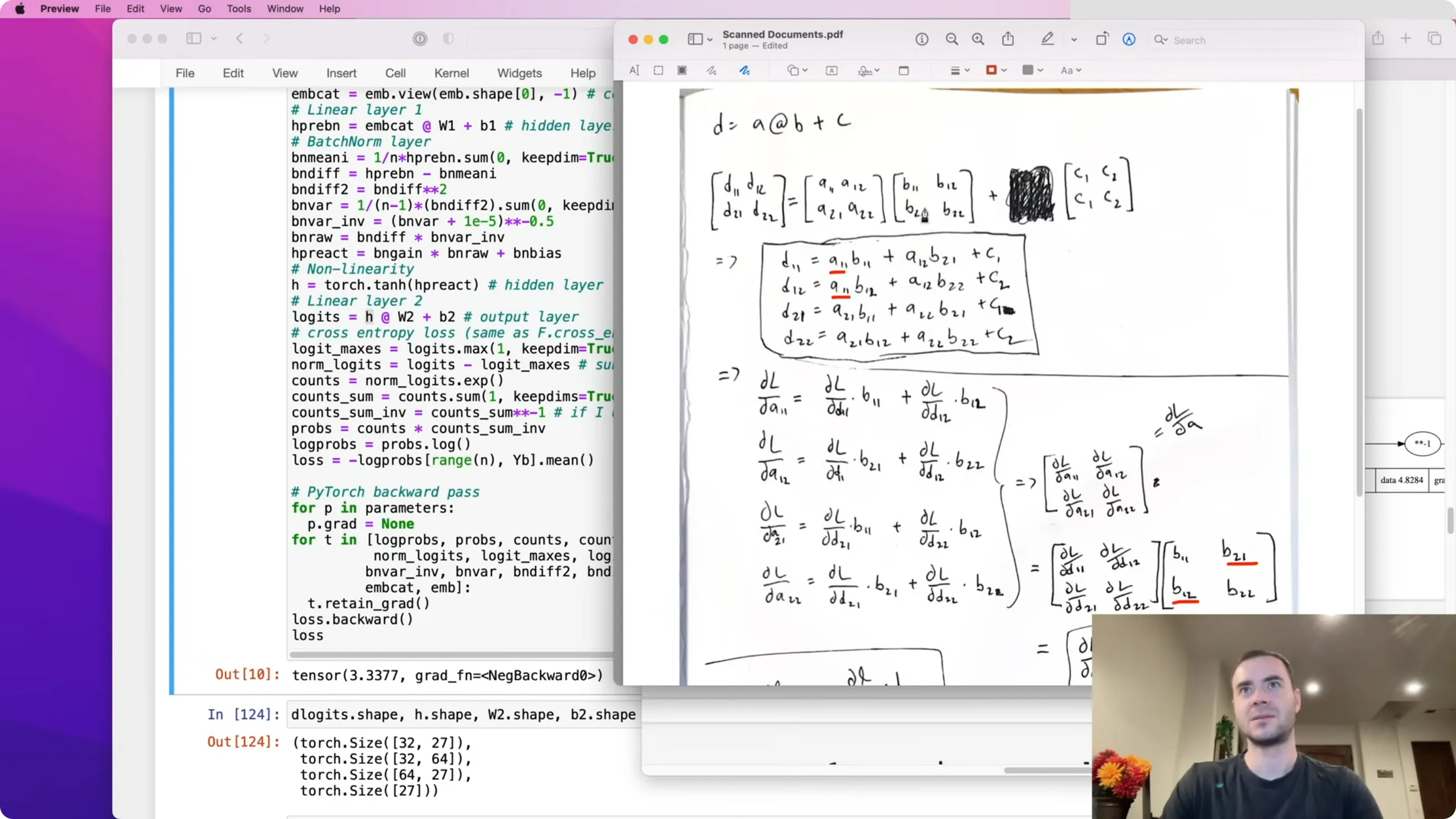Show browser tab overview
Image resolution: width=1456 pixels, height=819 pixels.
coord(1434,38)
